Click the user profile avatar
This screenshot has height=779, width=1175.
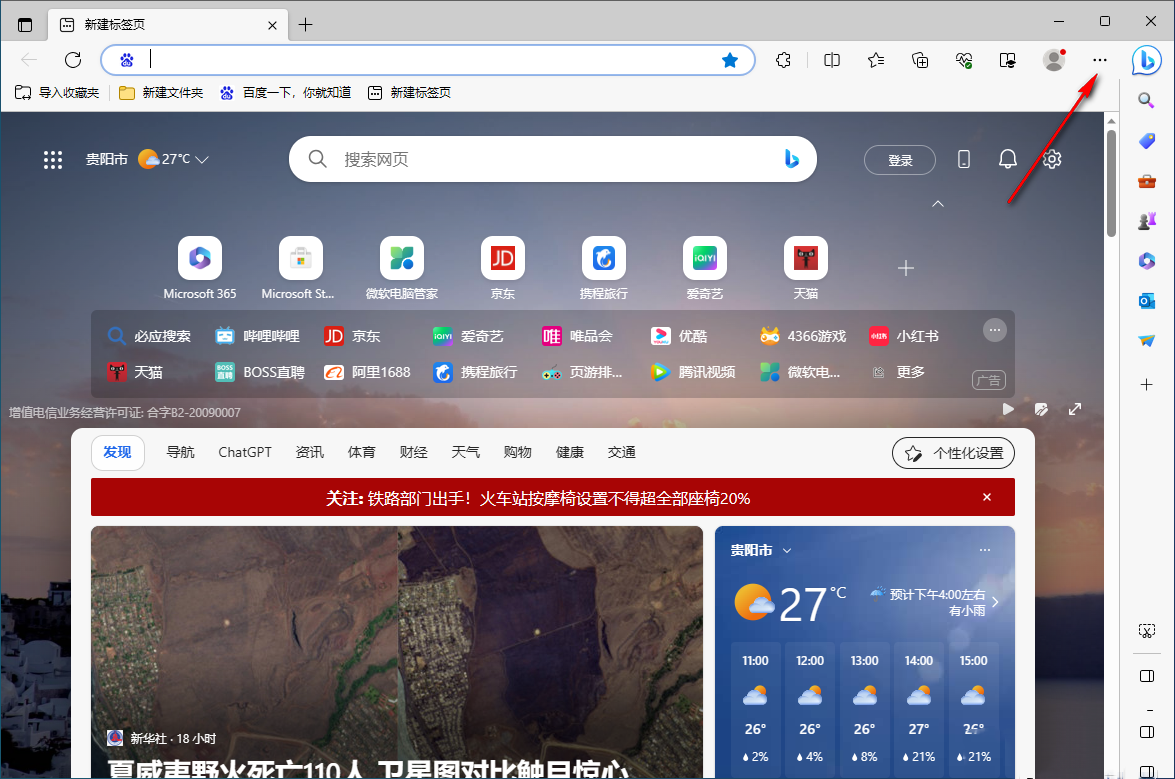[1054, 60]
